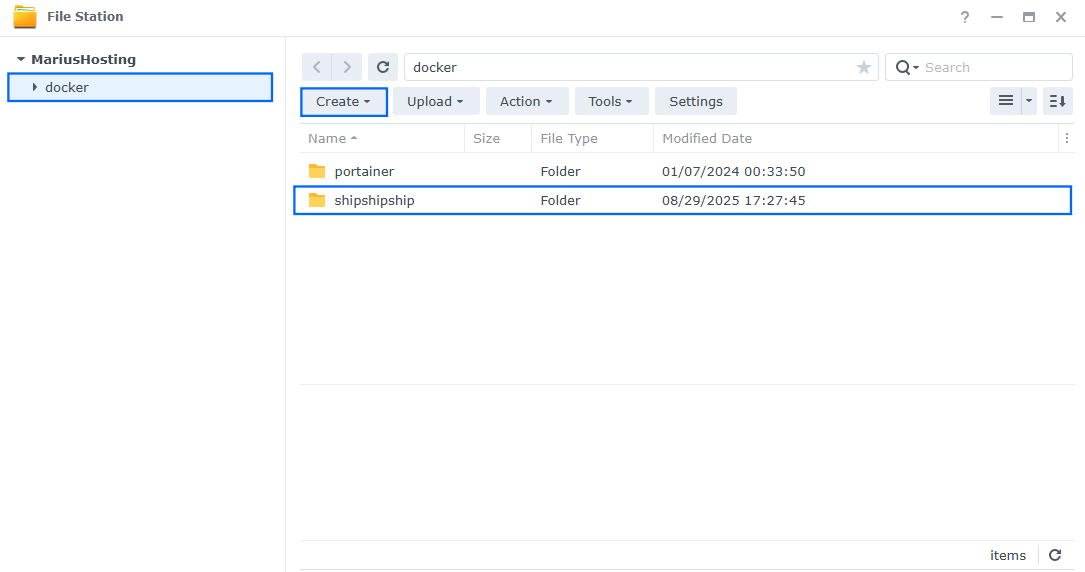Screen dimensions: 1085x572
Task: Maximize the File Station window
Action: click(x=1029, y=17)
